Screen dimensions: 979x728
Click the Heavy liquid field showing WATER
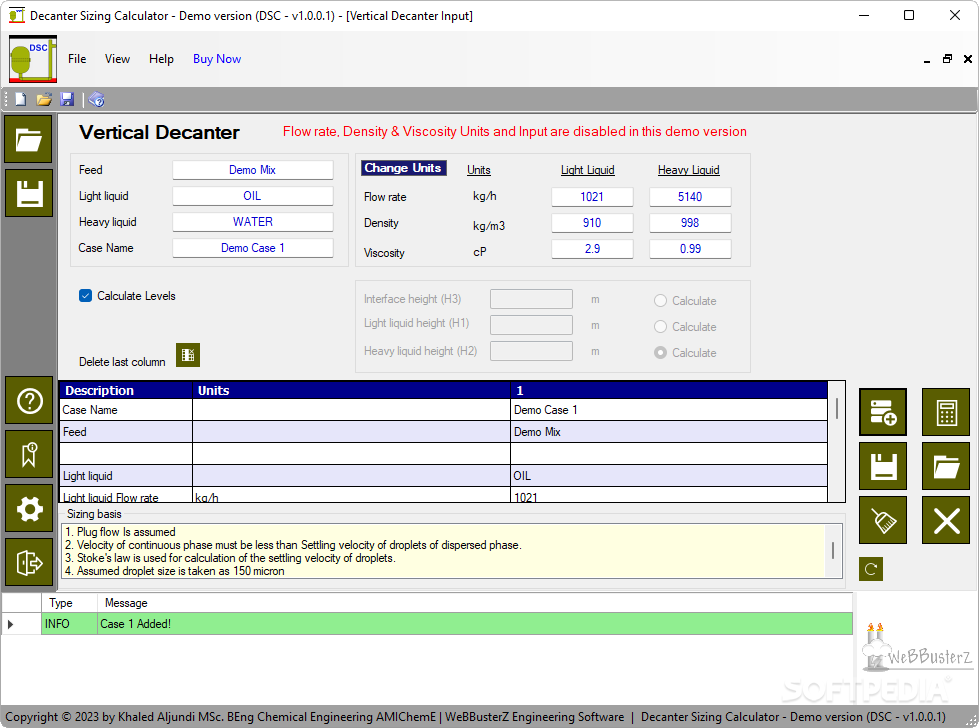[252, 222]
